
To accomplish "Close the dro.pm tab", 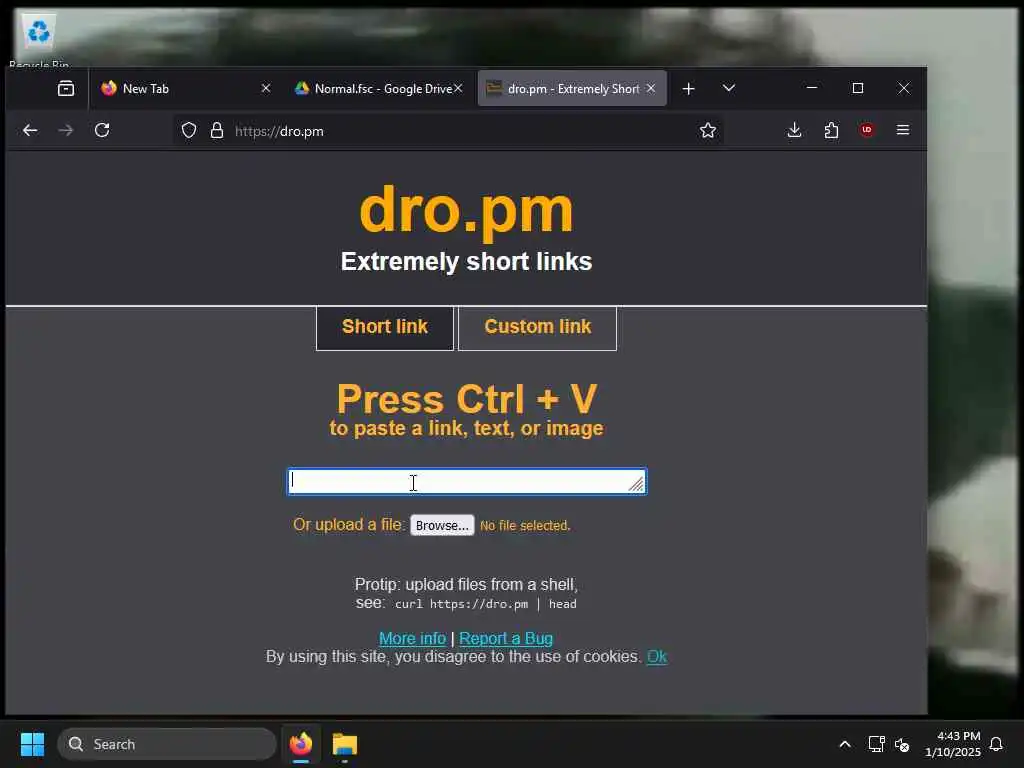I will pos(651,88).
